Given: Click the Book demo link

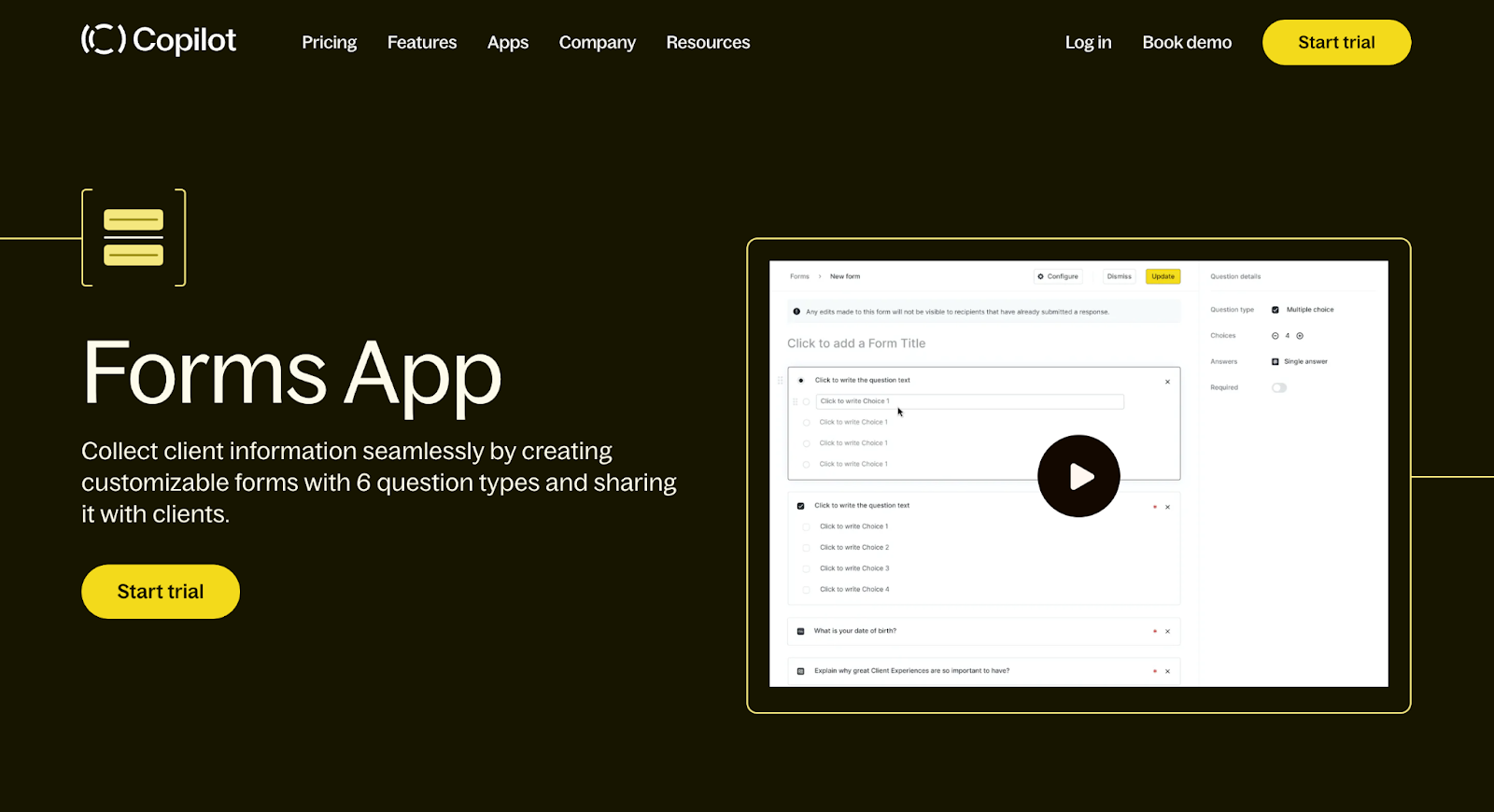Looking at the screenshot, I should pyautogui.click(x=1187, y=43).
